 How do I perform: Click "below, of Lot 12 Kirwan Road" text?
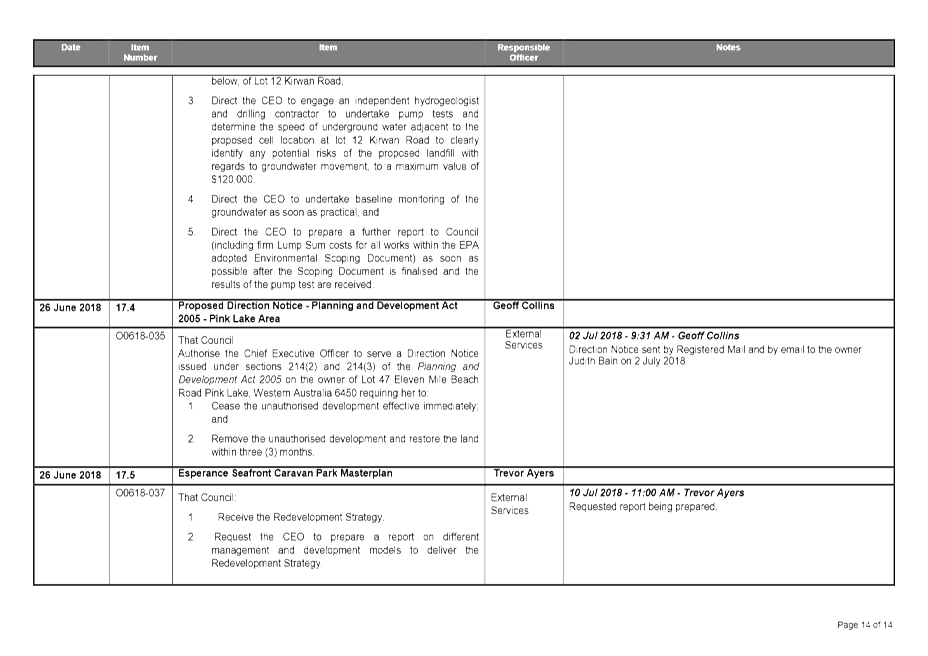click(277, 81)
